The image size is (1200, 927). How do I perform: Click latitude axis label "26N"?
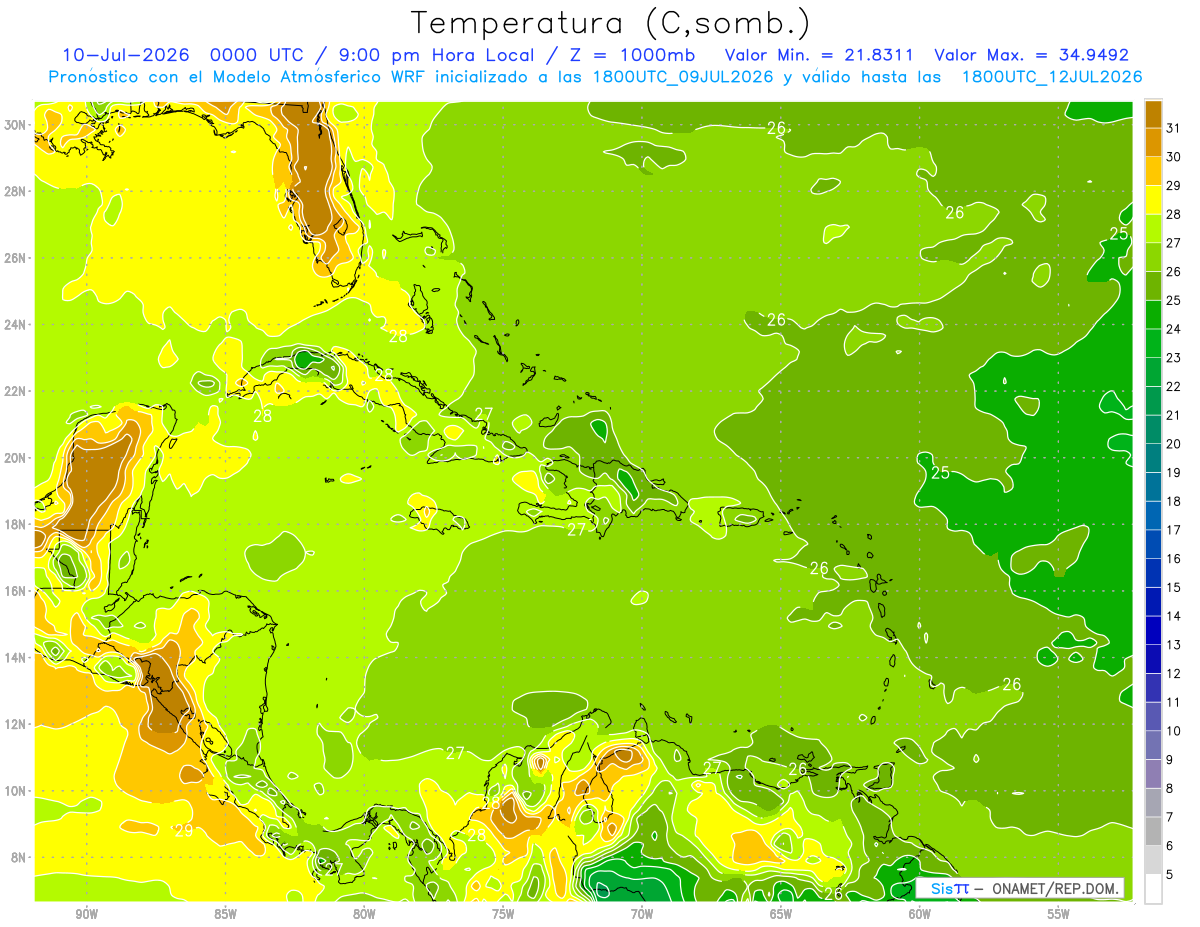[15, 258]
